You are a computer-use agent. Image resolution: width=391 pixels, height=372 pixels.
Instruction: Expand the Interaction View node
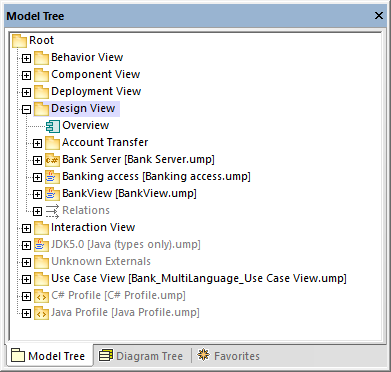coord(26,229)
